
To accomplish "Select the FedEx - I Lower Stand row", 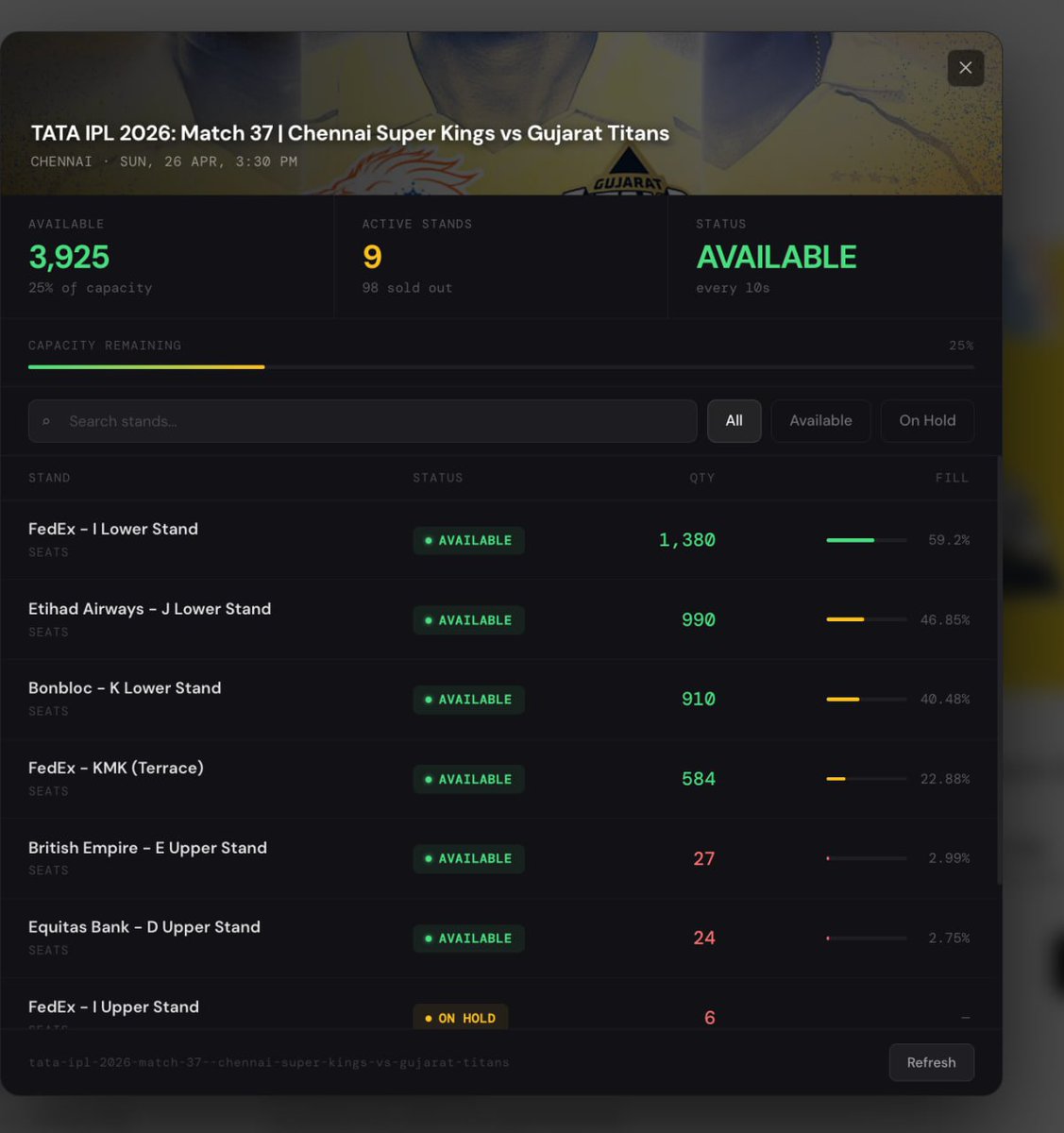I will pos(498,540).
